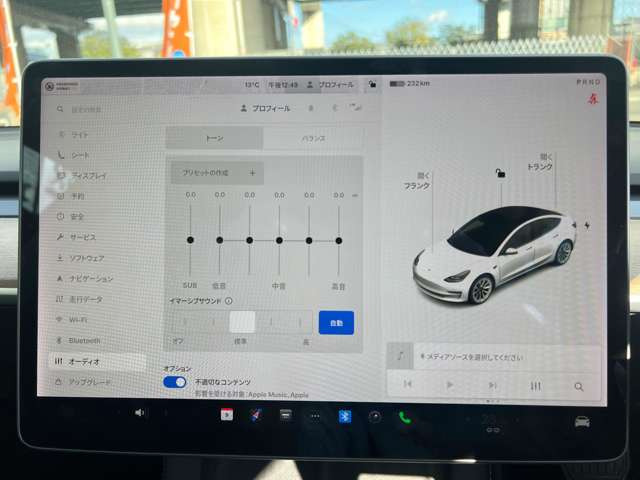Add new preset with プリセットの作成 +
The image size is (640, 480).
click(x=217, y=173)
